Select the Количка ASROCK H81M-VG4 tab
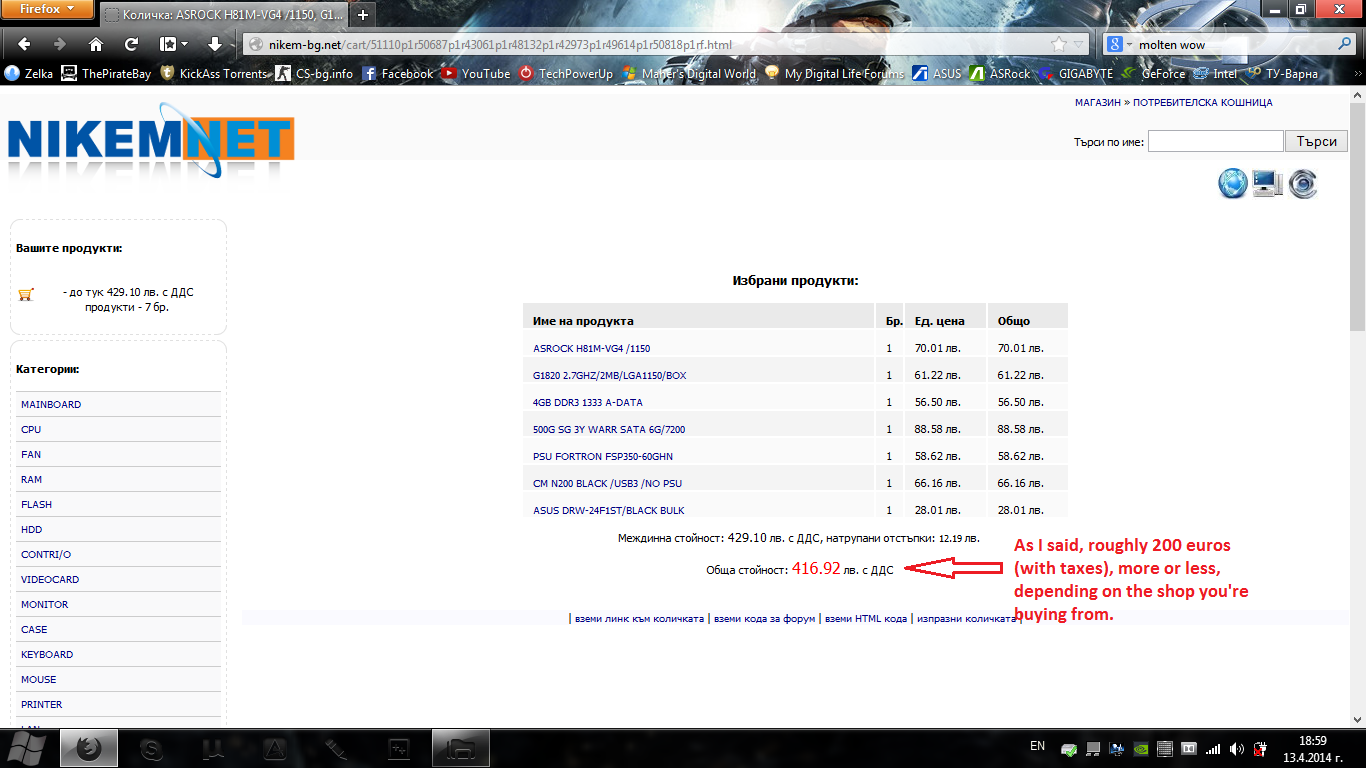 (x=223, y=15)
